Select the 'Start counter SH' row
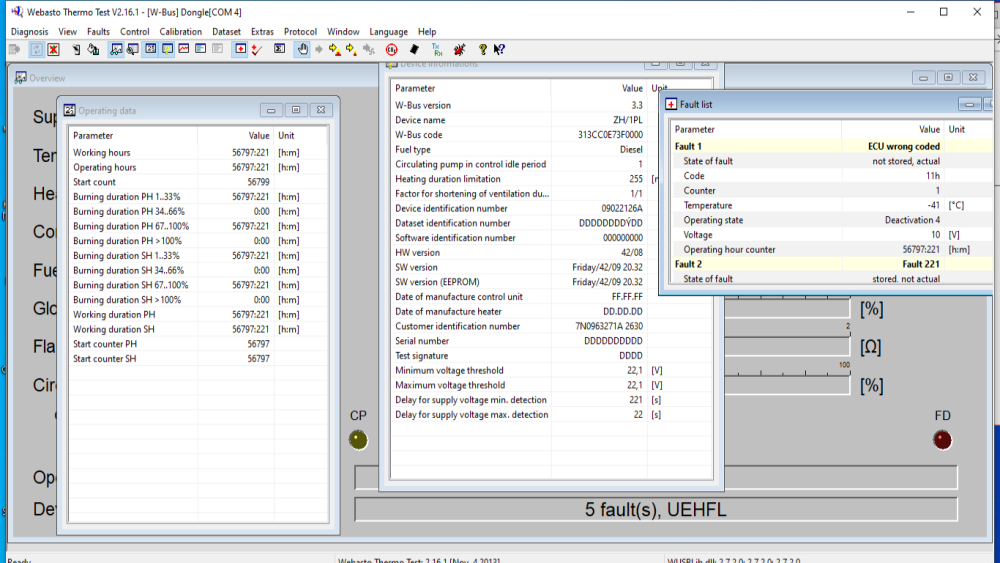1000x563 pixels. 198,358
